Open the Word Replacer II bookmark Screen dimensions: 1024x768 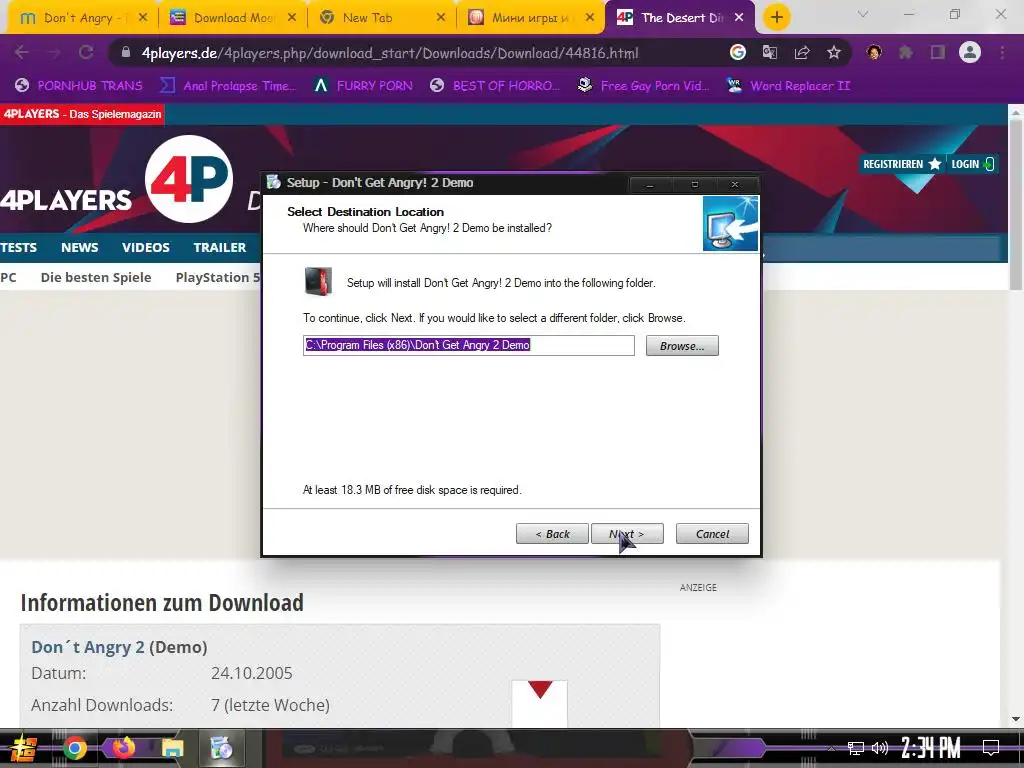click(x=789, y=86)
